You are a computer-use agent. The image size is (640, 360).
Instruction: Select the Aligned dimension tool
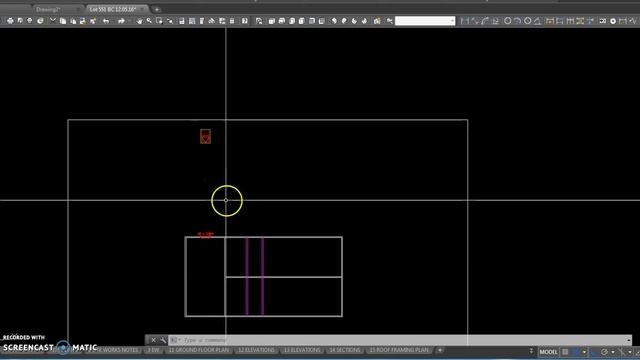coord(475,20)
